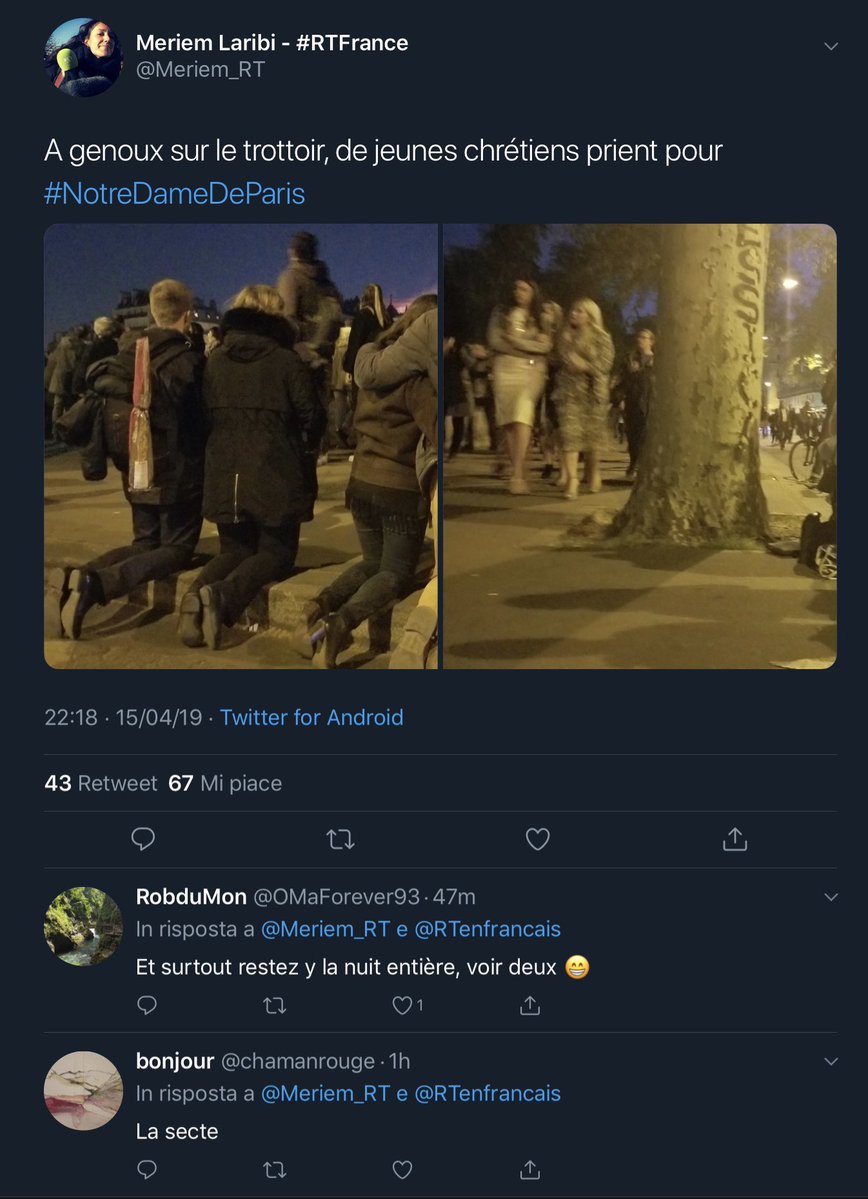The width and height of the screenshot is (868, 1199).
Task: Share bonjour's reply
Action: (530, 1169)
